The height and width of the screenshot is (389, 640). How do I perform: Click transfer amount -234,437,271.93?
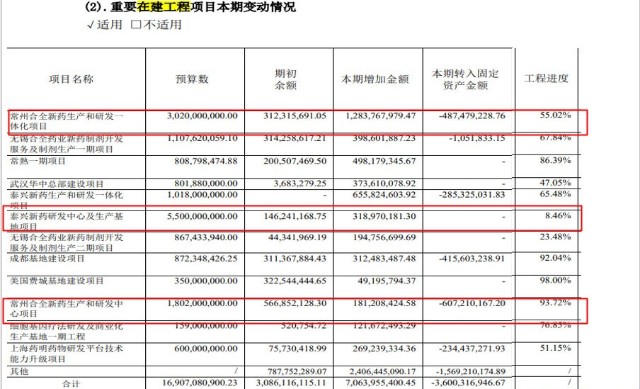point(472,349)
